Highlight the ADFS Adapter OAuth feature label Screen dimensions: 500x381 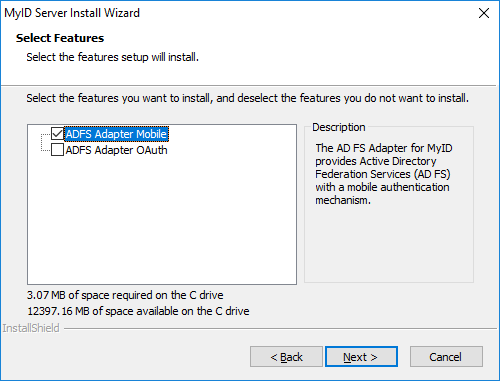tap(116, 150)
